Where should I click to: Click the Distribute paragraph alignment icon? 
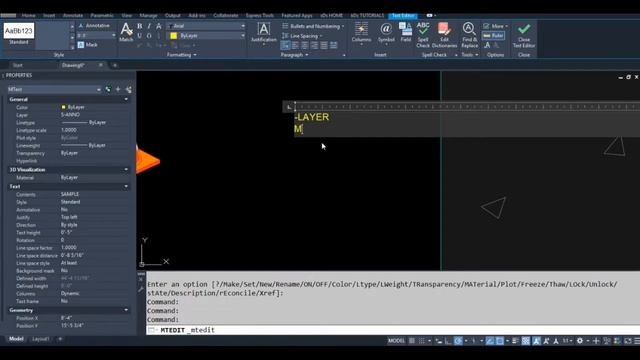[x=333, y=45]
